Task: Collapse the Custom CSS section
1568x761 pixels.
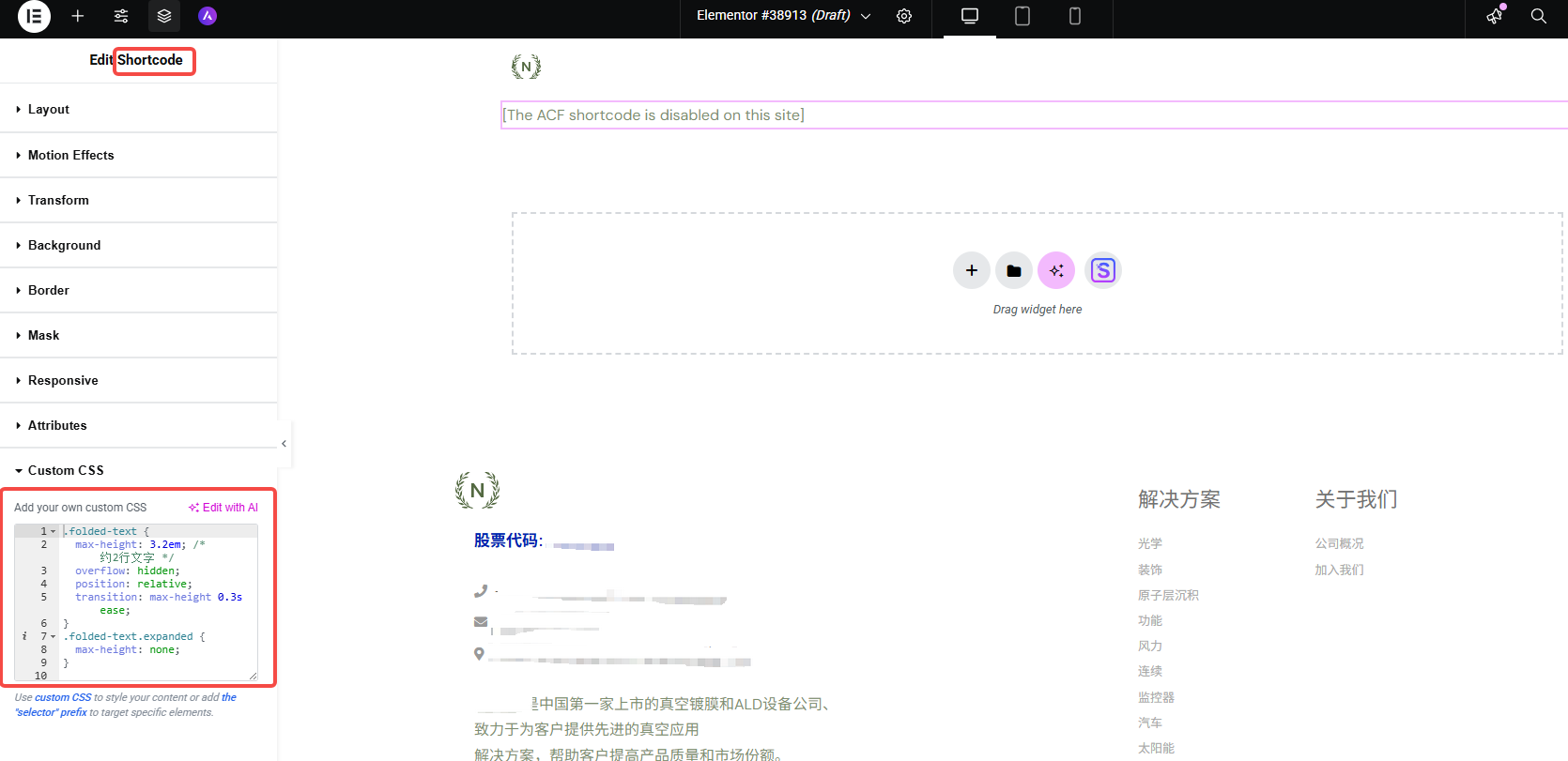Action: 65,470
